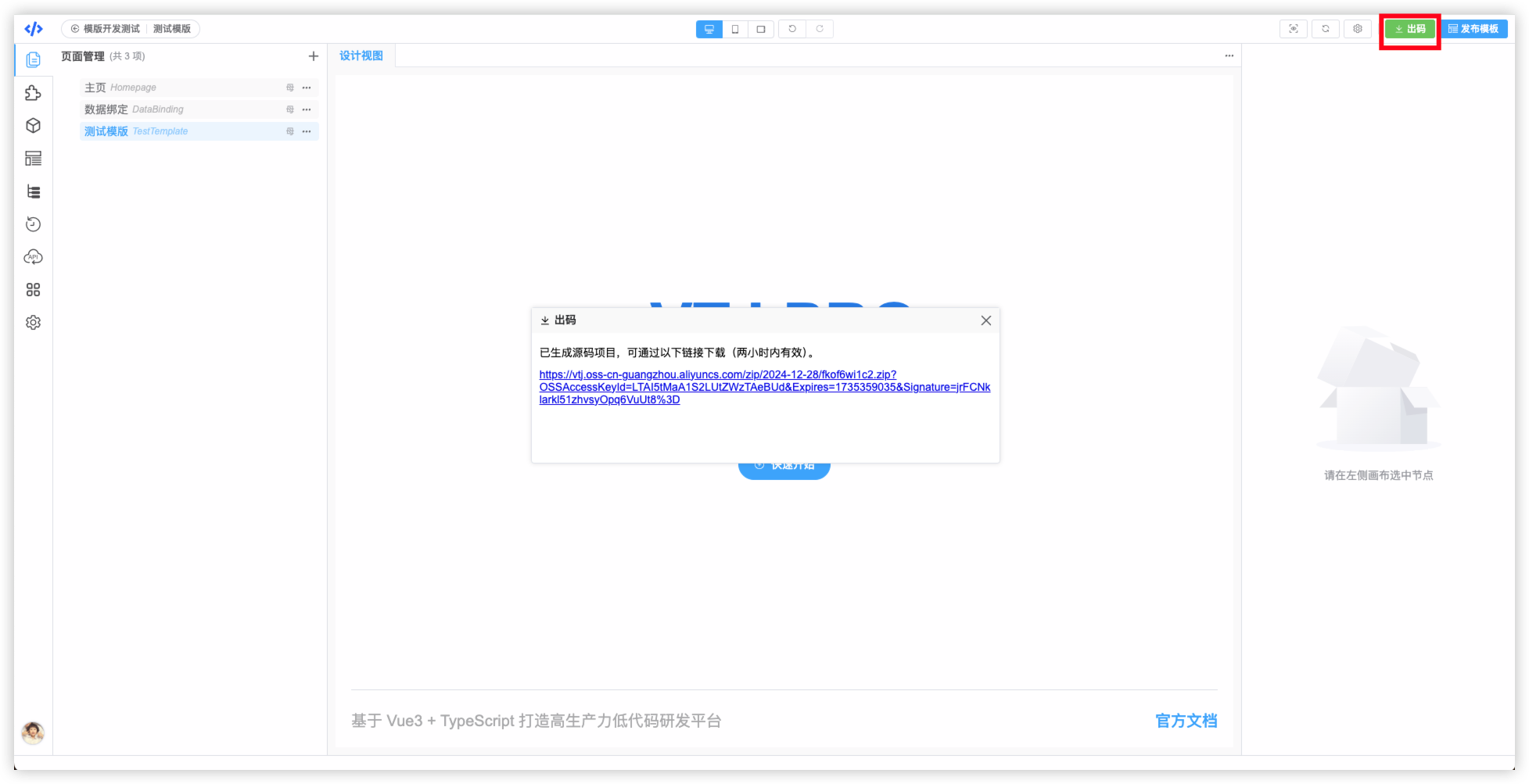
Task: Open the outline tree sidebar icon
Action: [x=33, y=192]
